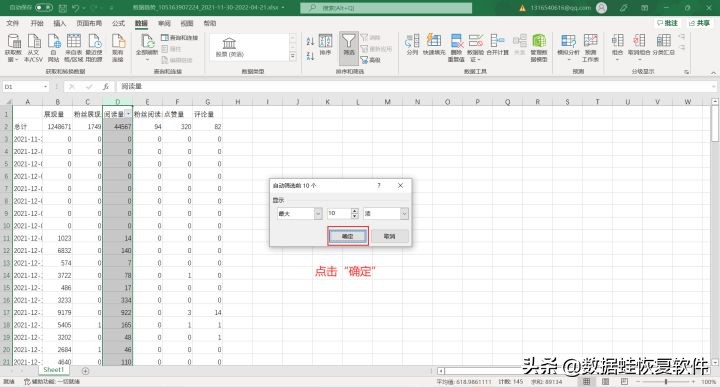This screenshot has height=387, width=720.
Task: Collapse the ribbon with the chevron
Action: coord(713,73)
